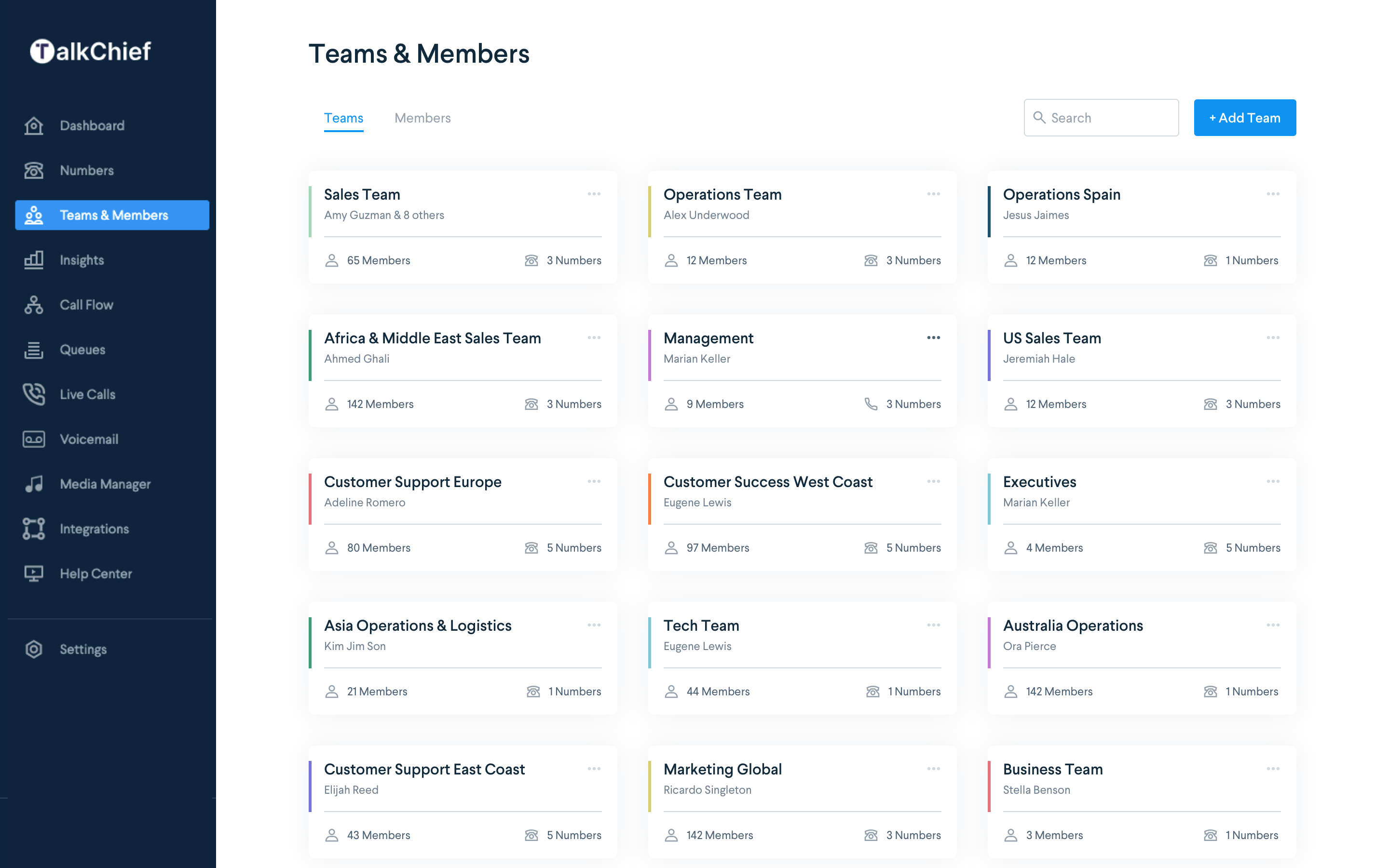Click the Queues sidebar menu item
This screenshot has height=868, width=1389.
coord(82,350)
